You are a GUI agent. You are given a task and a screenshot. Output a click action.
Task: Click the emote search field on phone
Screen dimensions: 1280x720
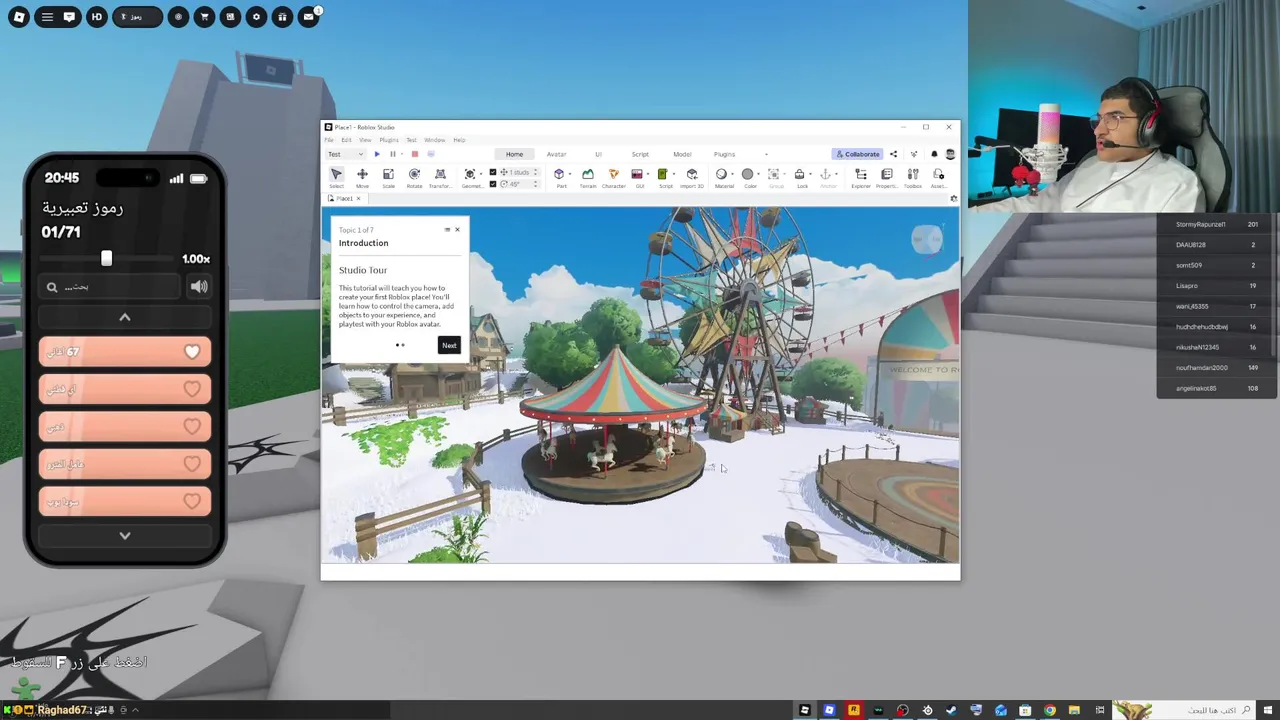point(110,287)
